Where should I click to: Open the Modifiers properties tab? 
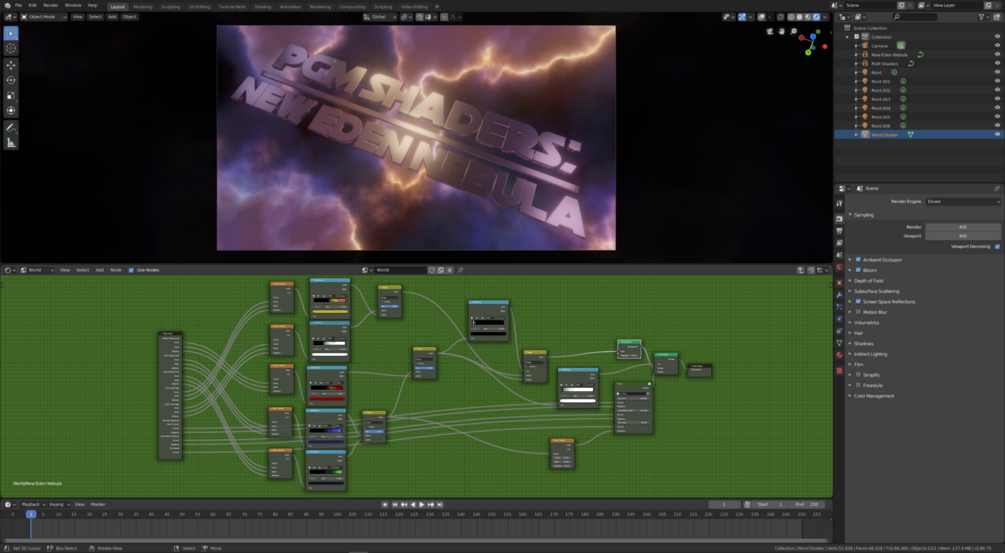(839, 295)
